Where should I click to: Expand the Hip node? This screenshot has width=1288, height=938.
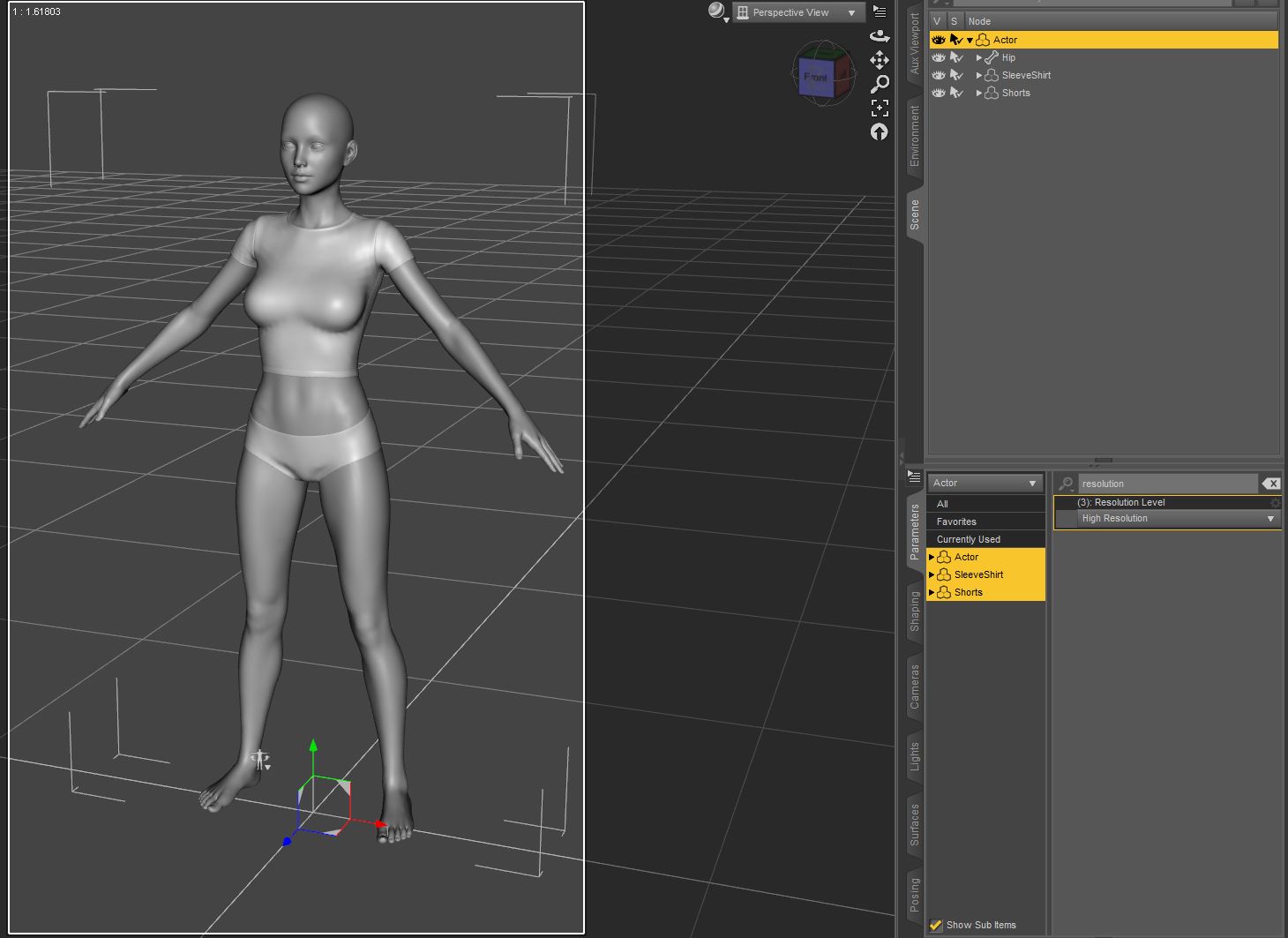[x=978, y=57]
